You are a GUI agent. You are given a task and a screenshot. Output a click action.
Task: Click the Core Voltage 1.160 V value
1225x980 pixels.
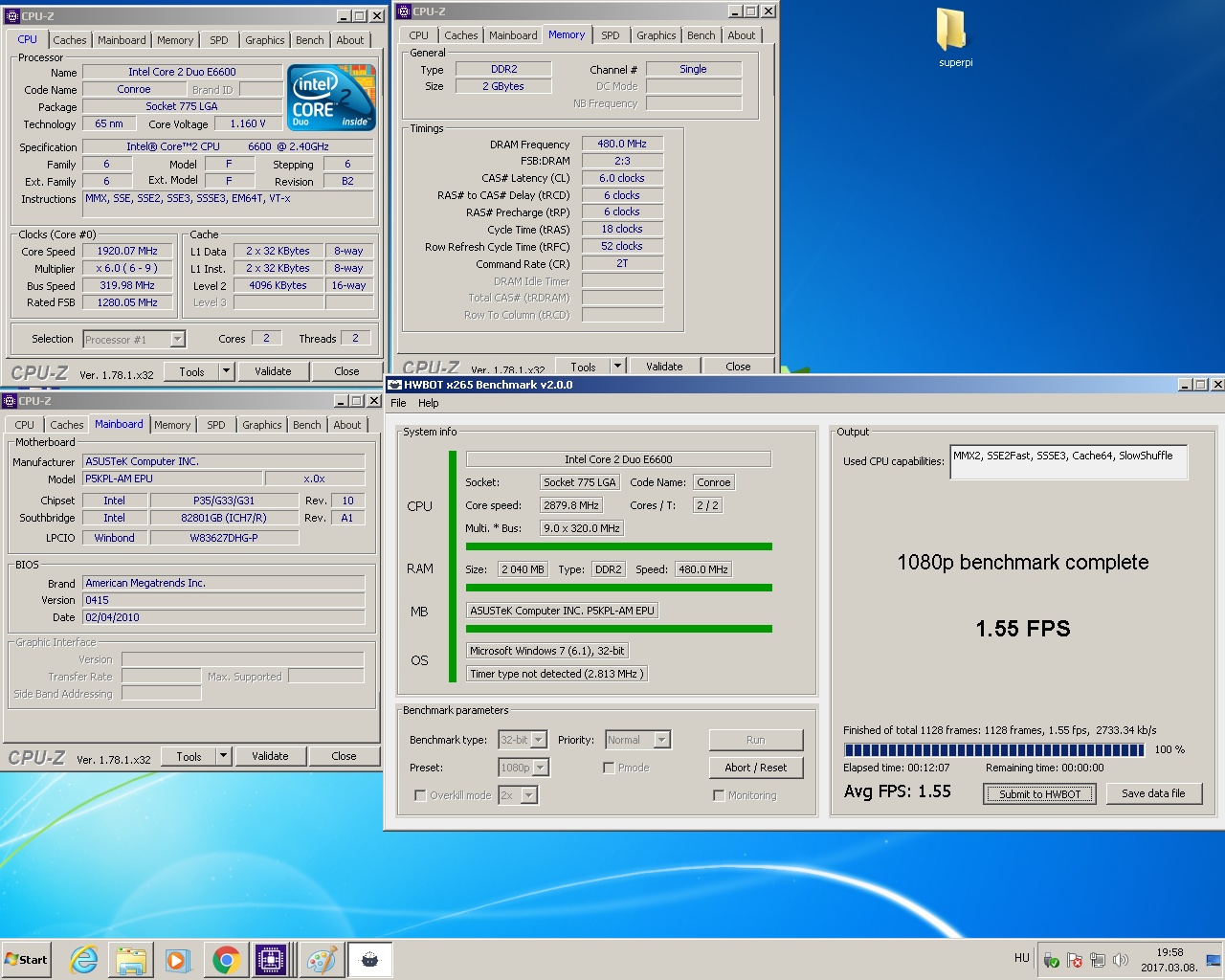pos(247,123)
